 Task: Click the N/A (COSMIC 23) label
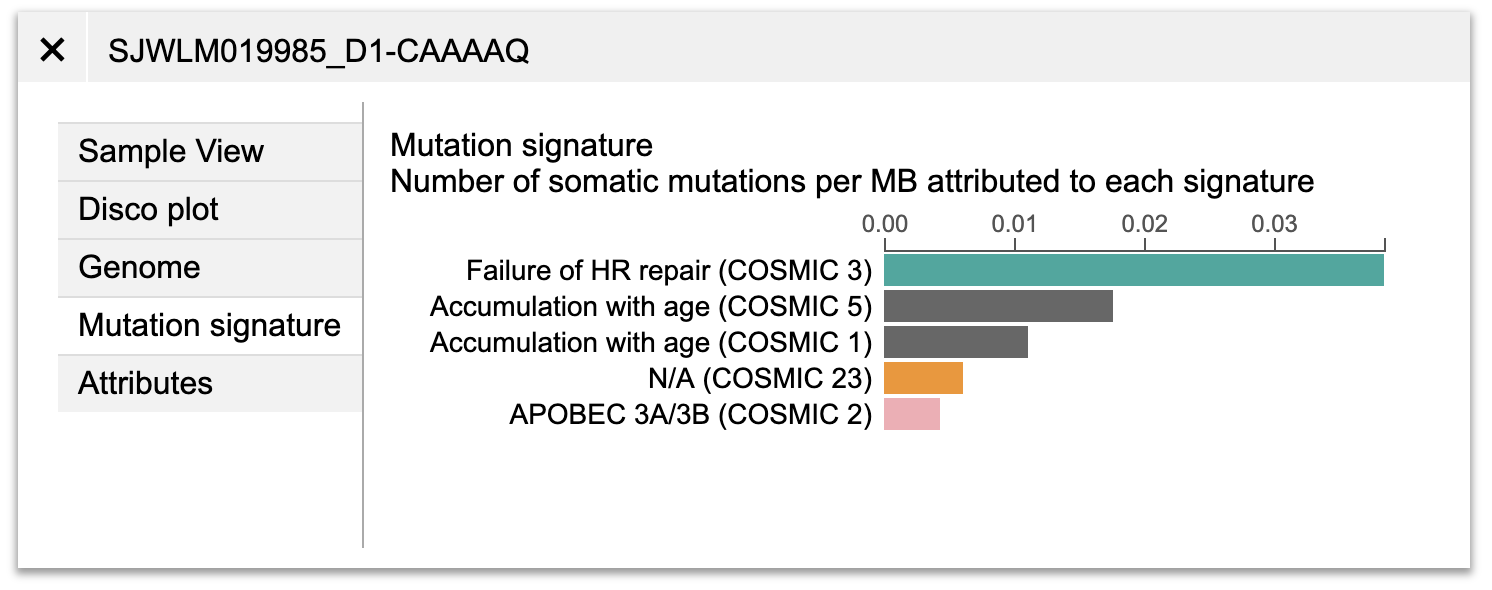[760, 379]
